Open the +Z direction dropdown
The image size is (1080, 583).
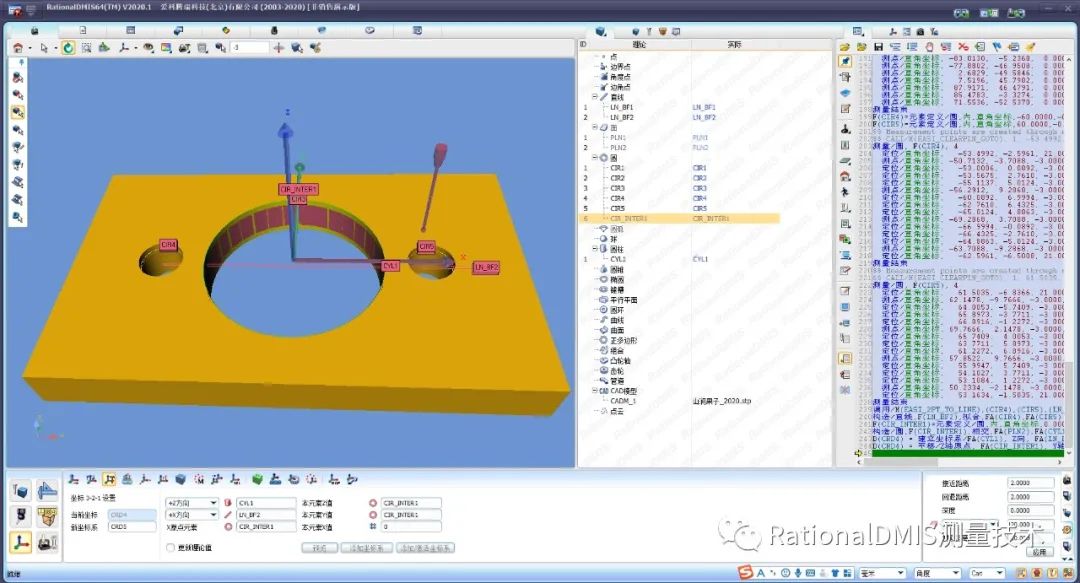[x=214, y=502]
